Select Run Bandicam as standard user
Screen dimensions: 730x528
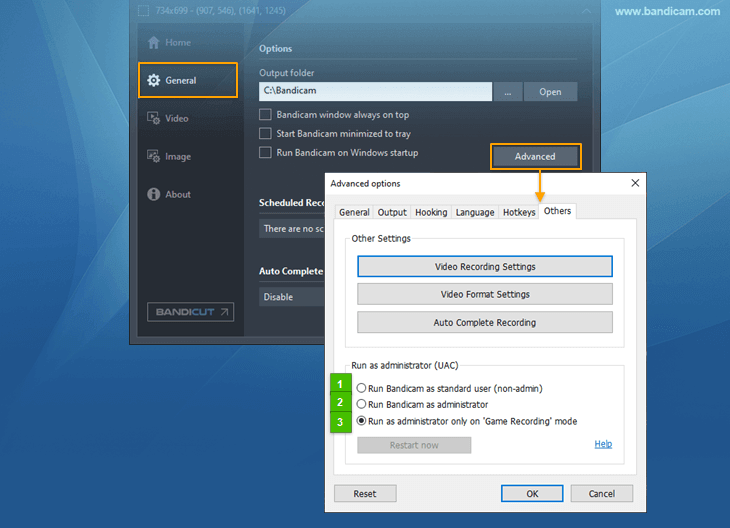361,388
